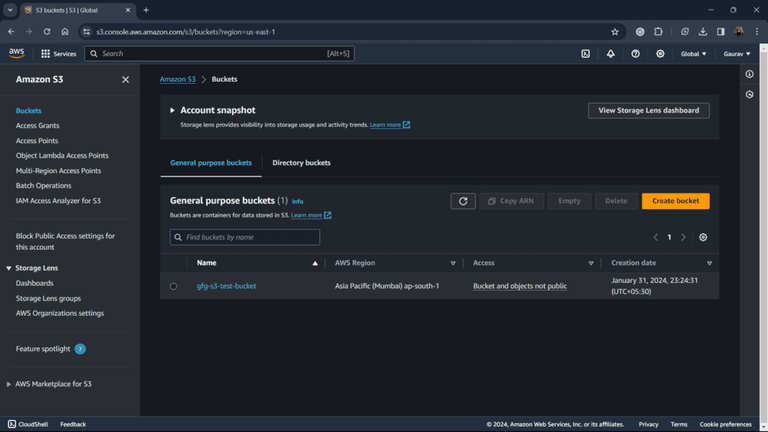Click the Copy ARN button

click(511, 201)
